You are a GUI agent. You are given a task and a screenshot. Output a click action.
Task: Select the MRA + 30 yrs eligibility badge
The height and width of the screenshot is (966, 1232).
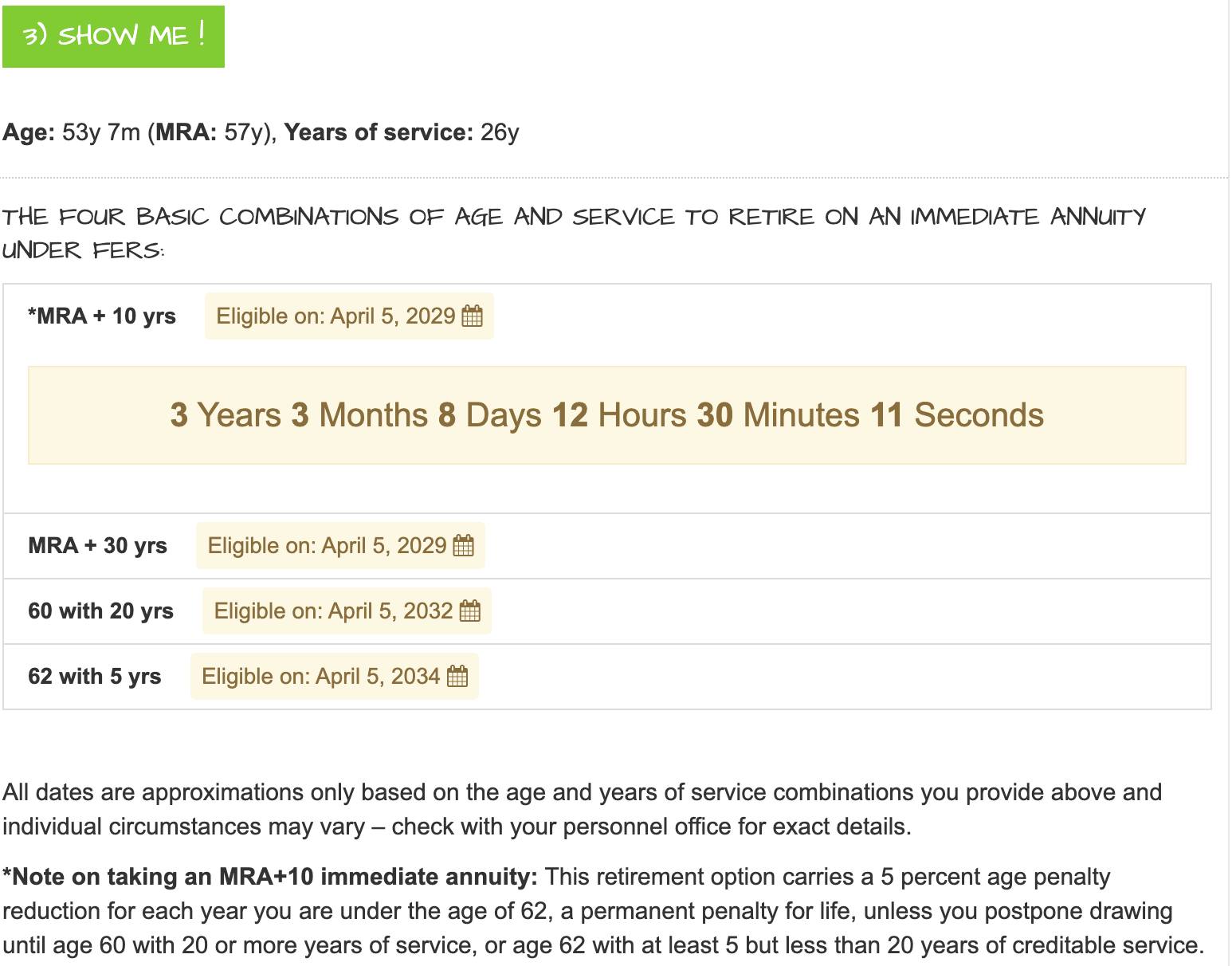coord(340,546)
